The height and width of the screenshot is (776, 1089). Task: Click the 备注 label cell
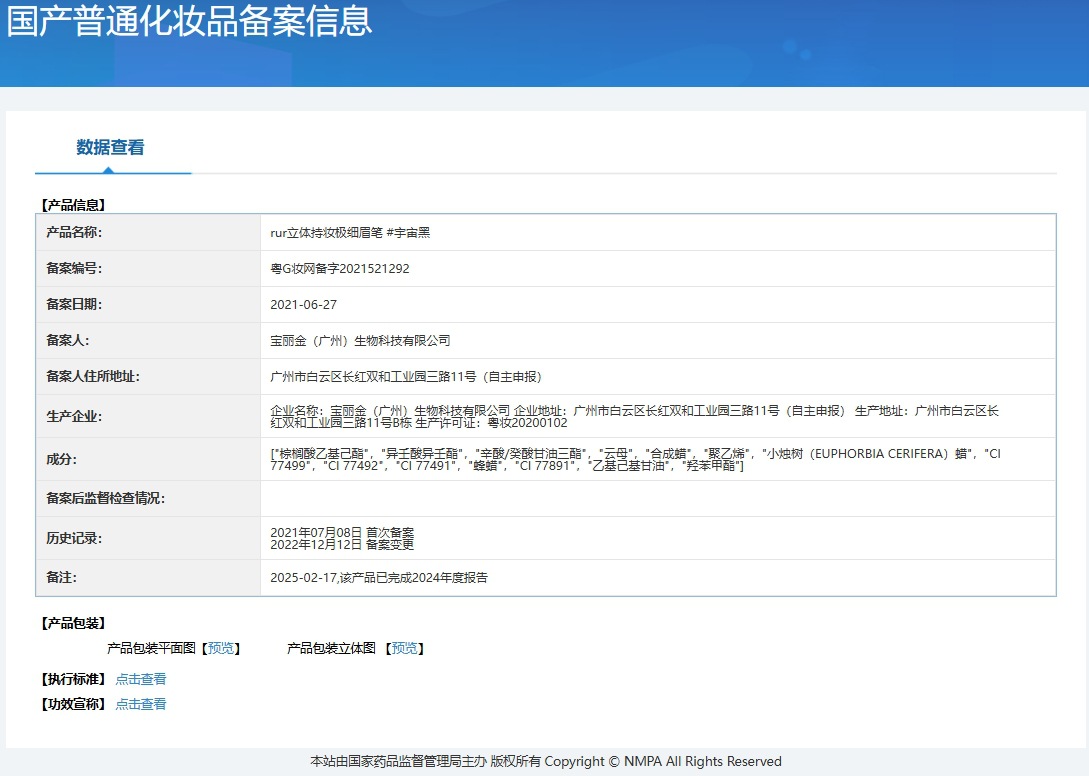click(x=148, y=578)
